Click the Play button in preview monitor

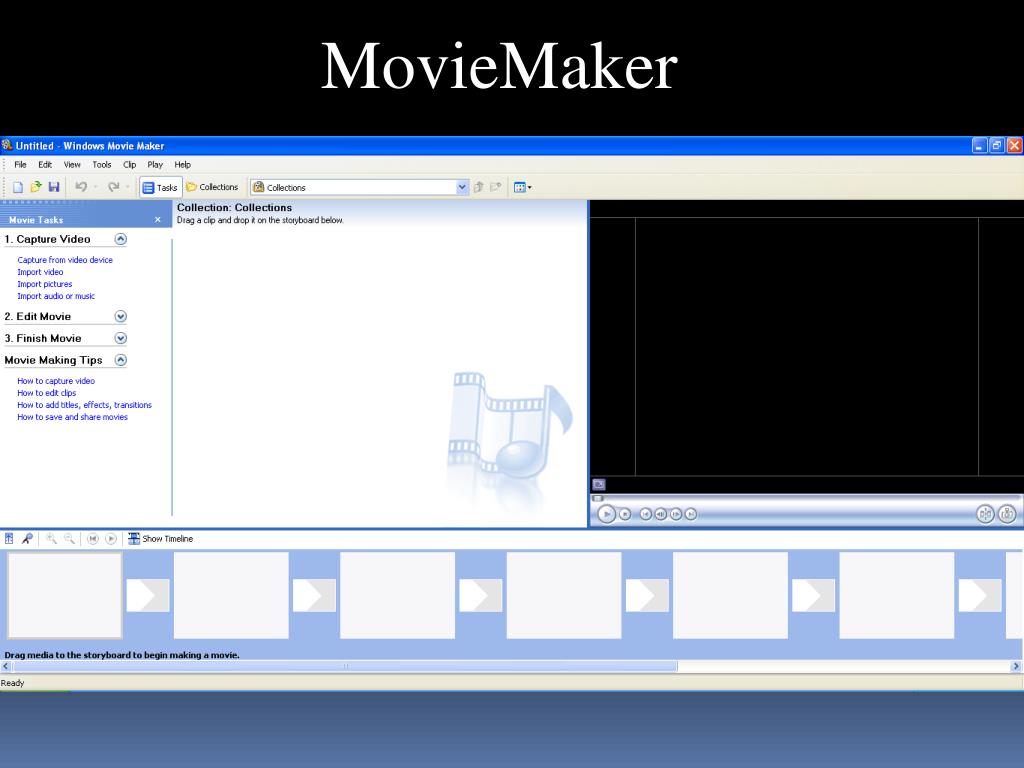pos(606,515)
